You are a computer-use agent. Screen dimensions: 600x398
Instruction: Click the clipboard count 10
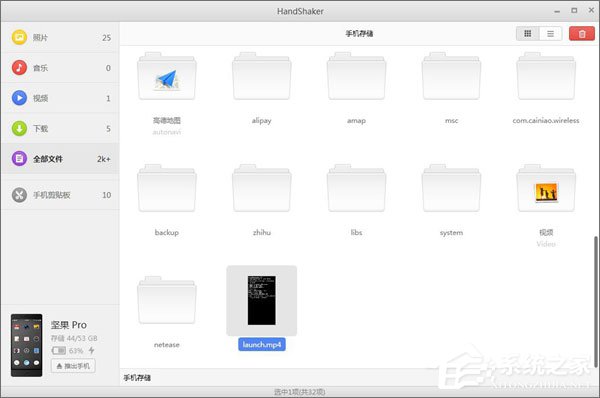pos(106,195)
